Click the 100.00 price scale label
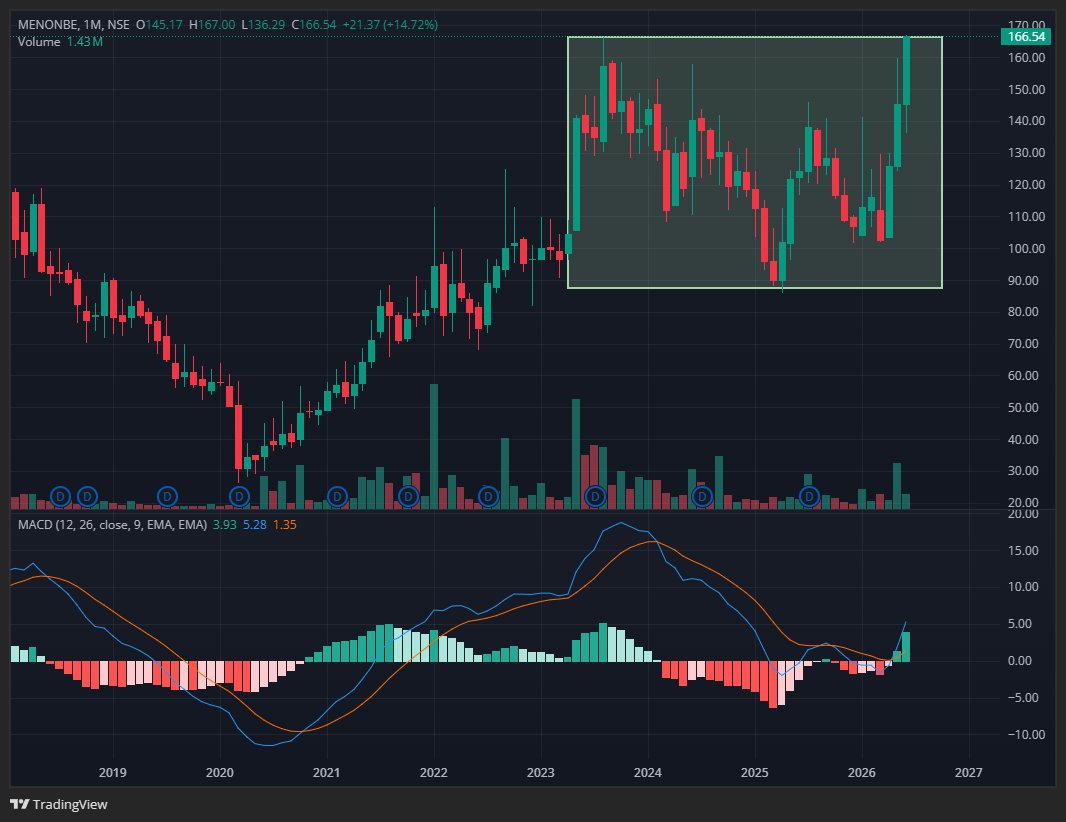Screen dimensions: 1066x822 tap(1027, 248)
